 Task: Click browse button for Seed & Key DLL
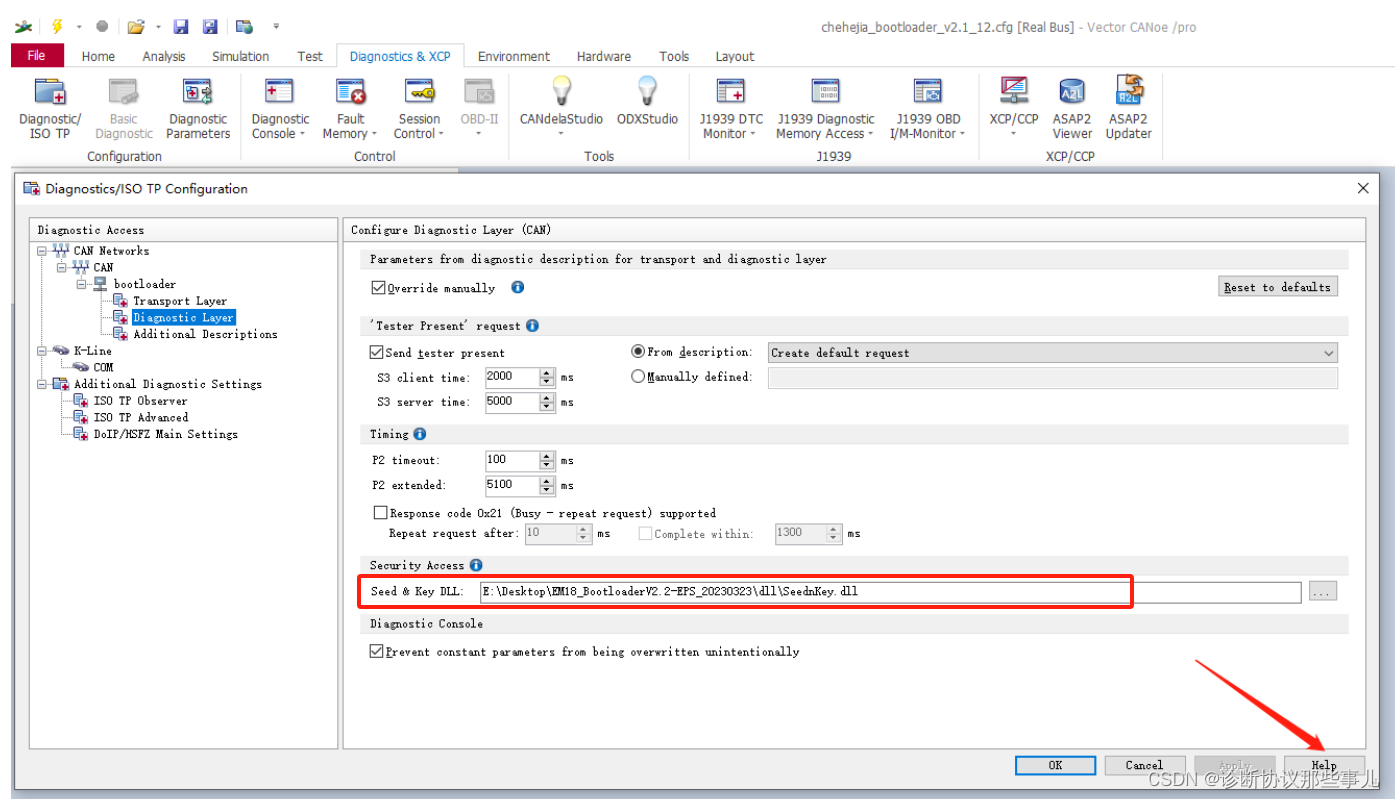(x=1322, y=592)
